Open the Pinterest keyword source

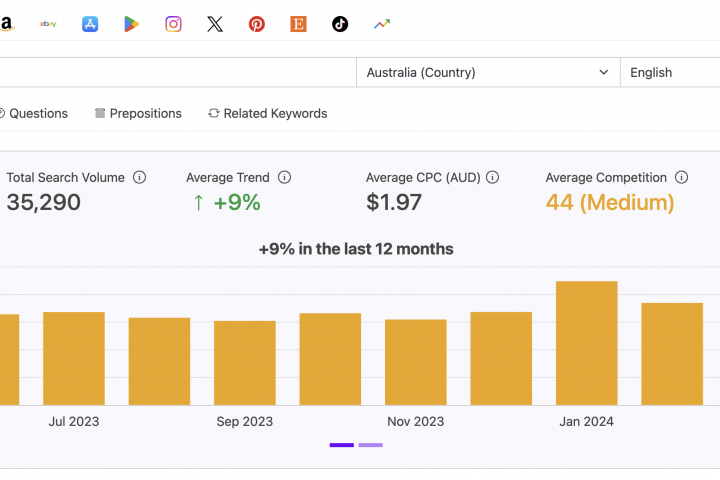tap(257, 24)
